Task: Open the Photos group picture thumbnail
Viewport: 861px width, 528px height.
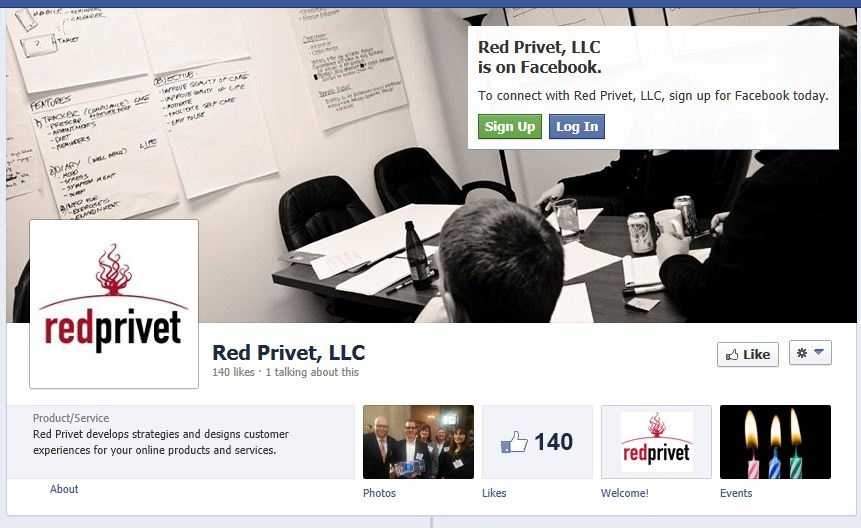Action: click(418, 442)
